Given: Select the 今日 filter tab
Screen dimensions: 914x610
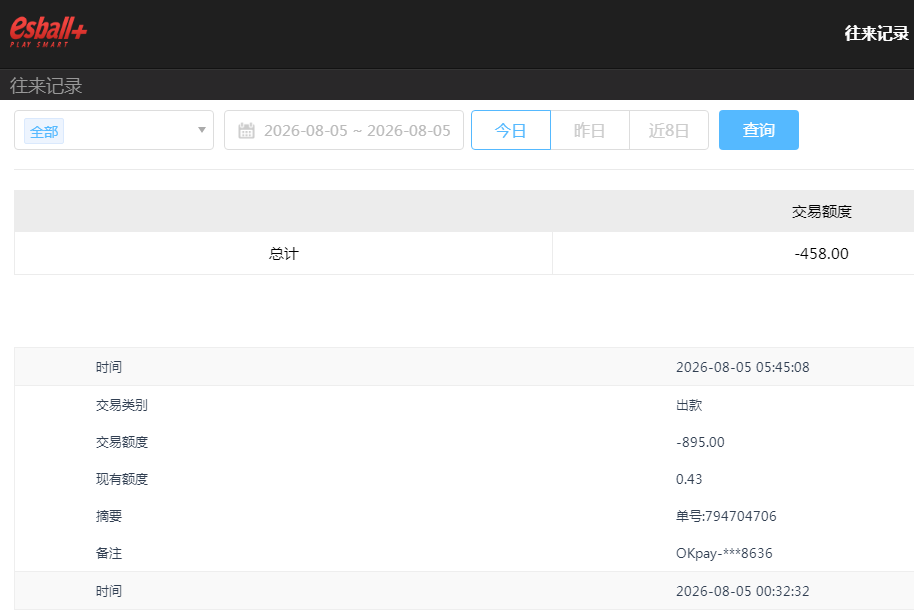Looking at the screenshot, I should coord(511,130).
